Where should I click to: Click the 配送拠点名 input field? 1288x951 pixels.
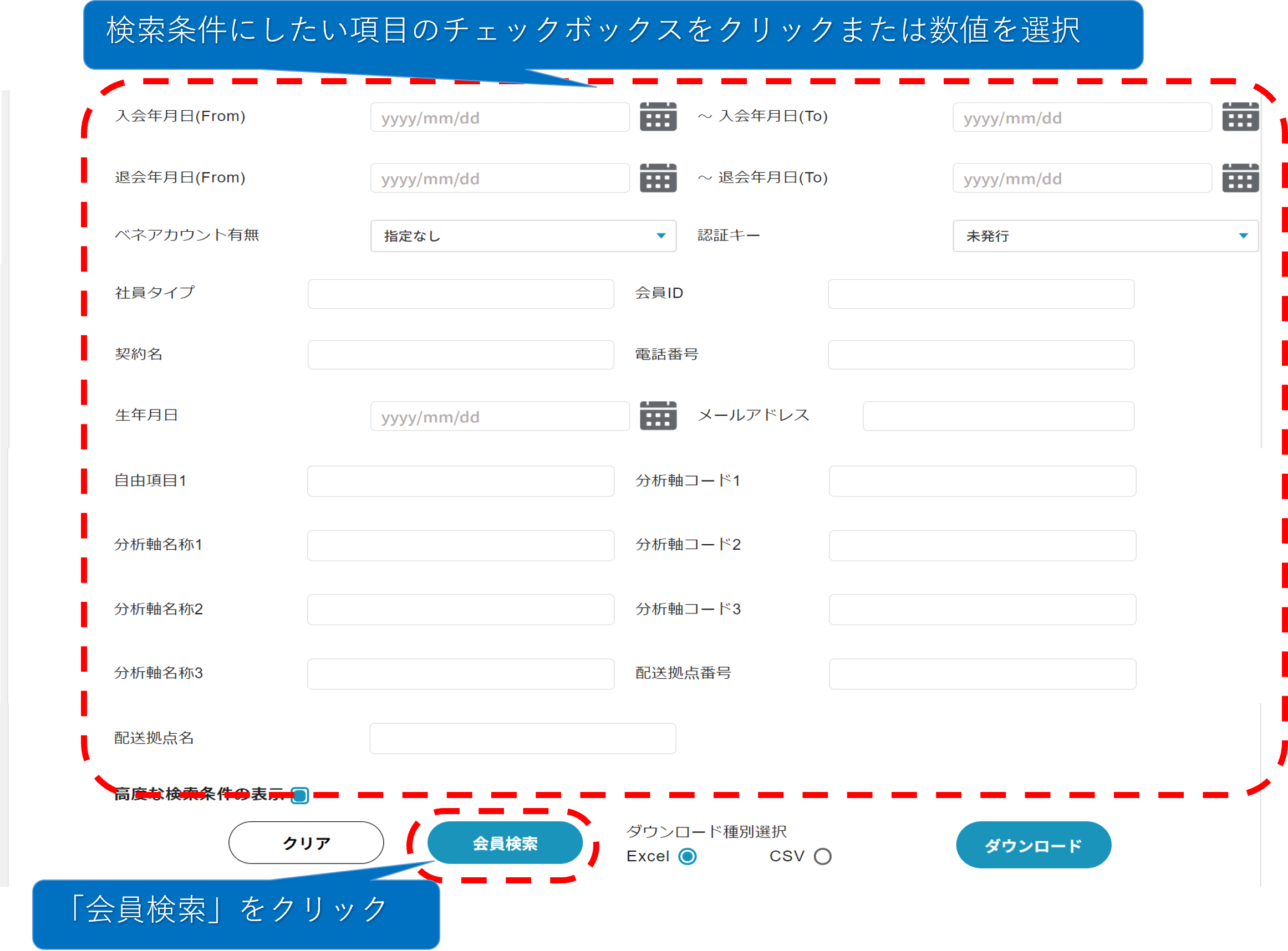(522, 738)
